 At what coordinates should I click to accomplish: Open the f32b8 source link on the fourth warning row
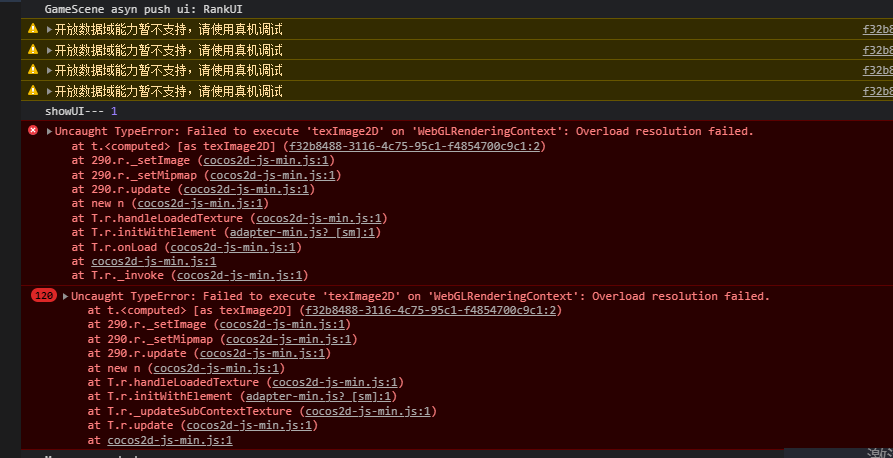(x=877, y=91)
